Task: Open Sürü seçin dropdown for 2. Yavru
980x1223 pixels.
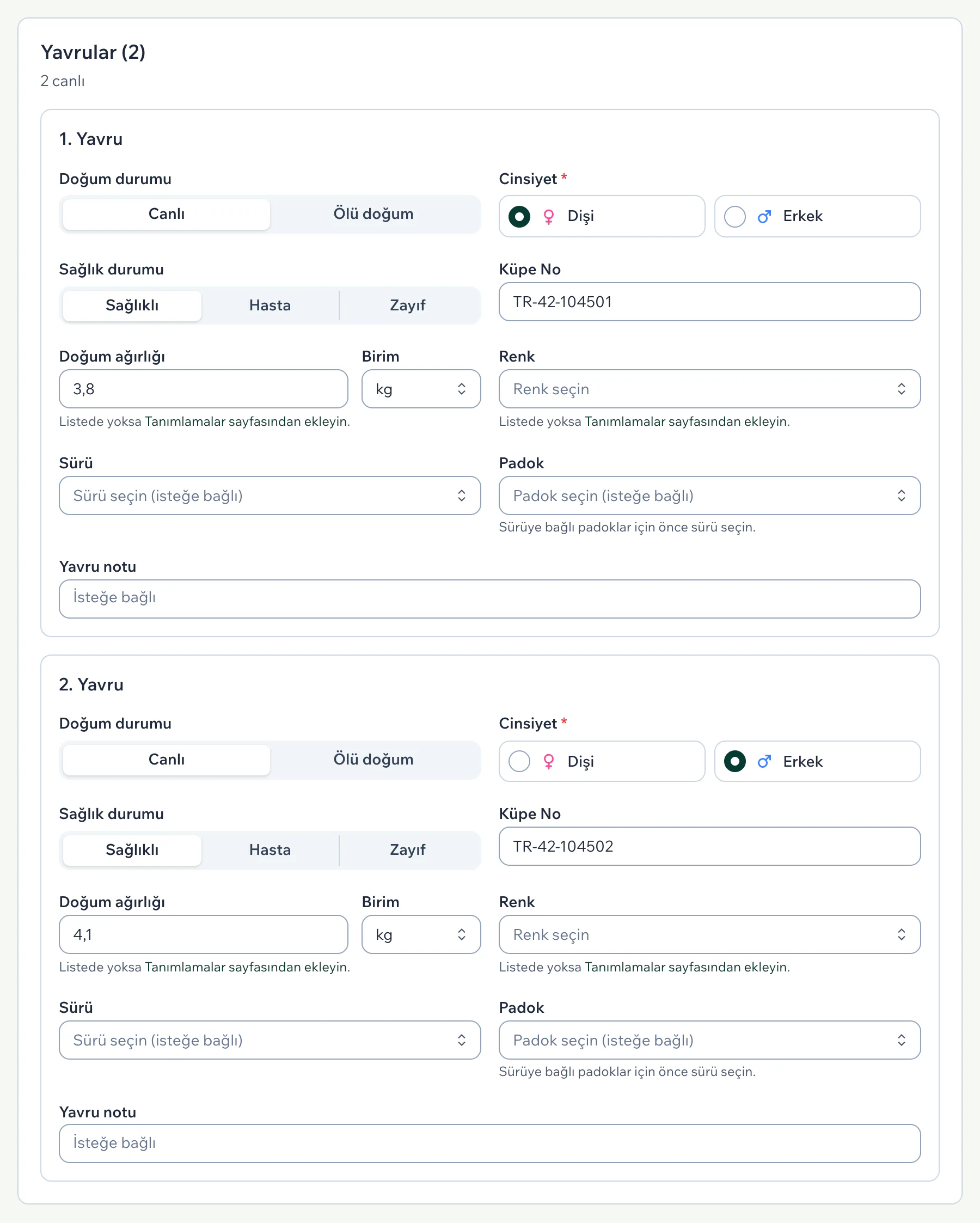Action: pos(270,1041)
